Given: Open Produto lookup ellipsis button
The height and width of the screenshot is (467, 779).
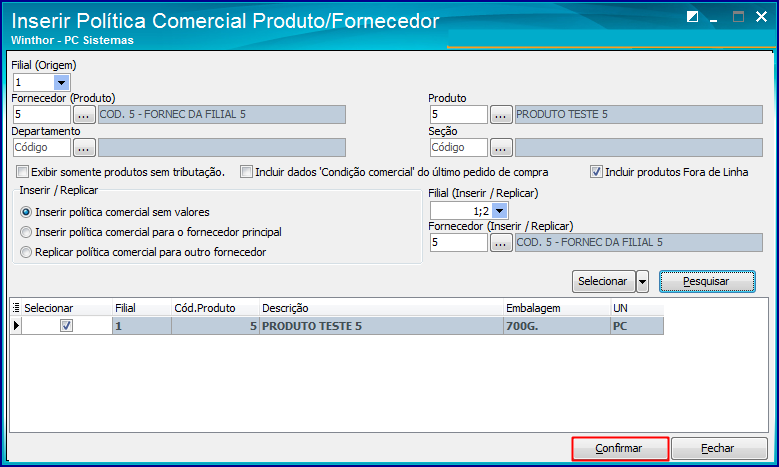Looking at the screenshot, I should point(501,115).
